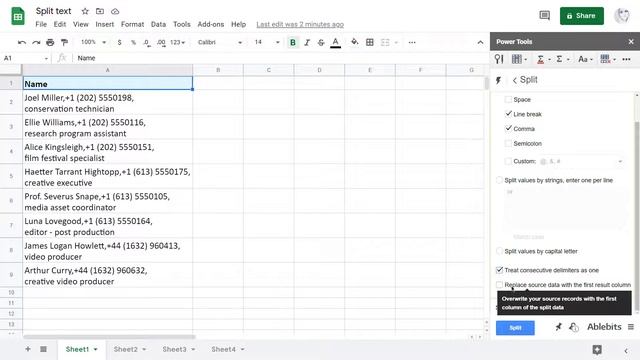Open Last edit was 2 minutes ago

point(300,24)
